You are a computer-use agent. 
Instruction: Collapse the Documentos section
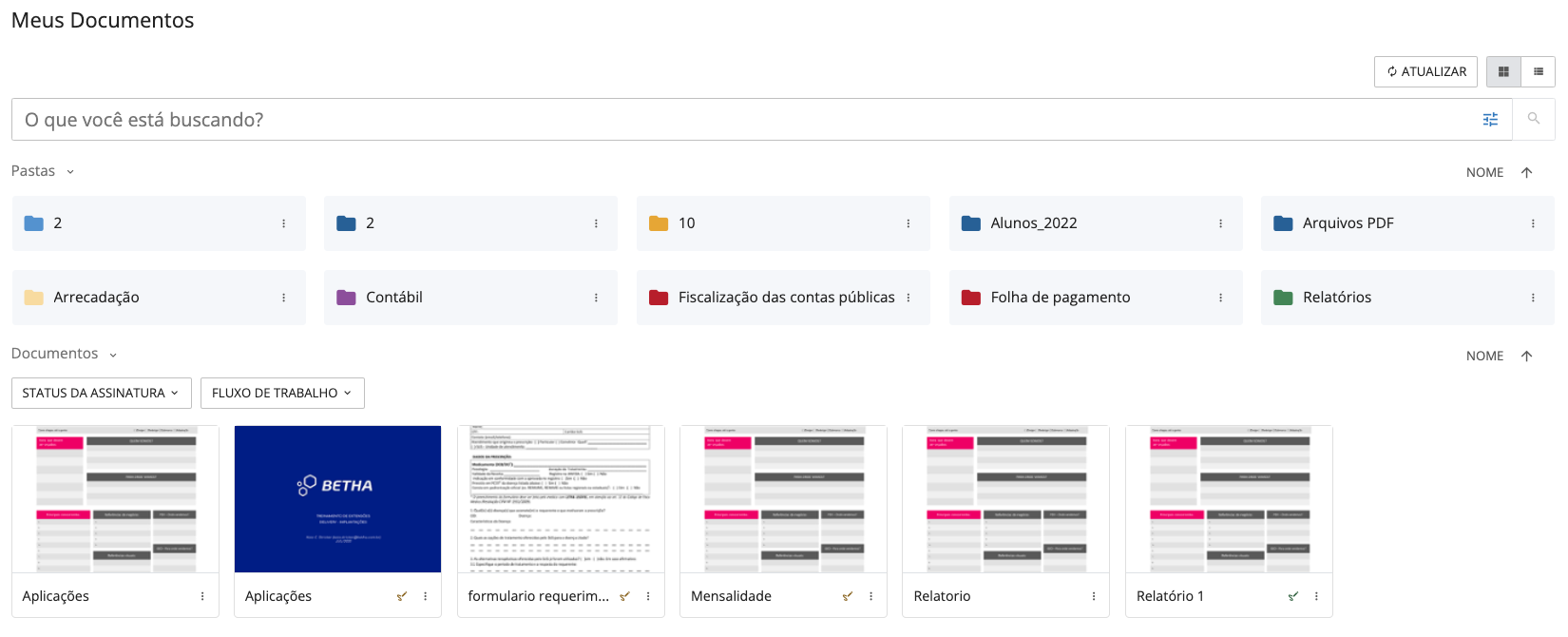pyautogui.click(x=113, y=355)
